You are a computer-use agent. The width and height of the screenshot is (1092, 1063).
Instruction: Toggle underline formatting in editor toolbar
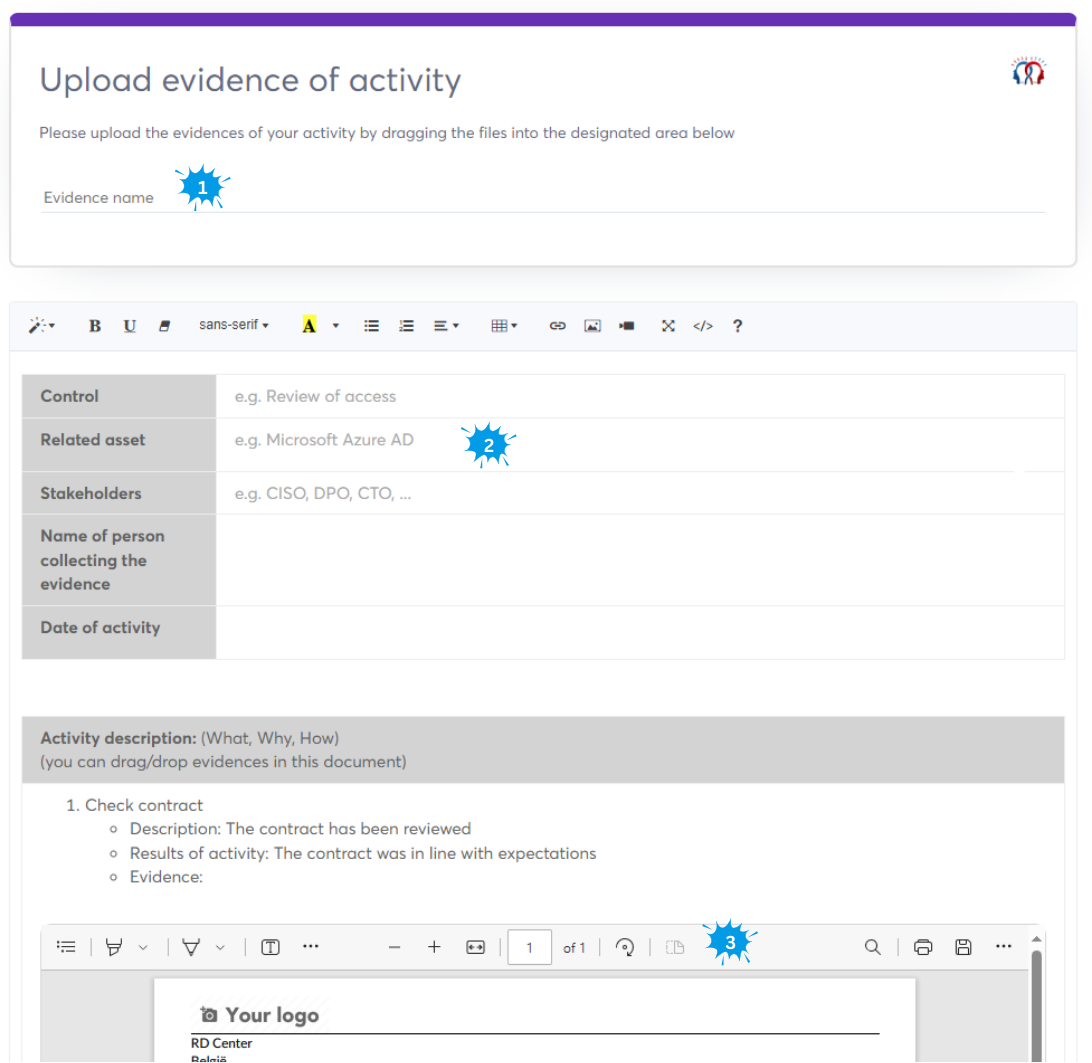(x=130, y=326)
